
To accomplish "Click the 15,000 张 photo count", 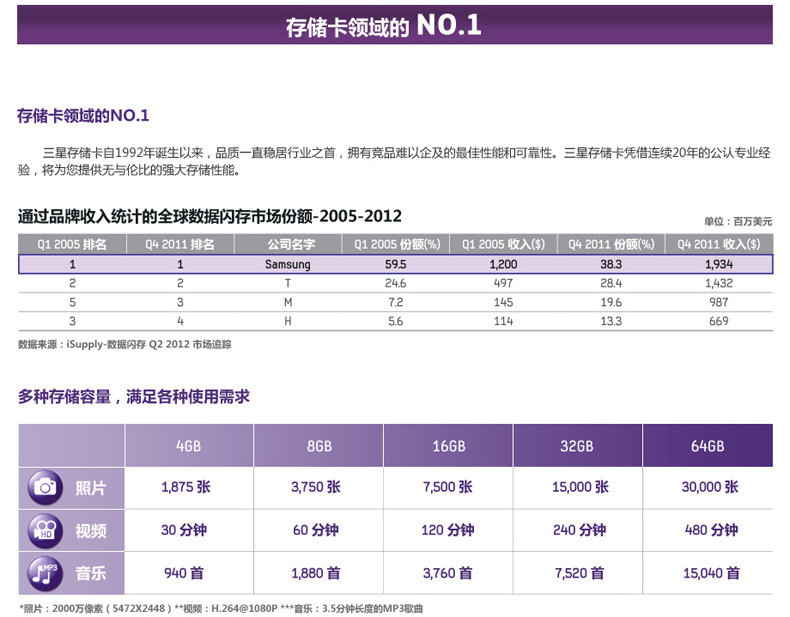I will [x=580, y=487].
